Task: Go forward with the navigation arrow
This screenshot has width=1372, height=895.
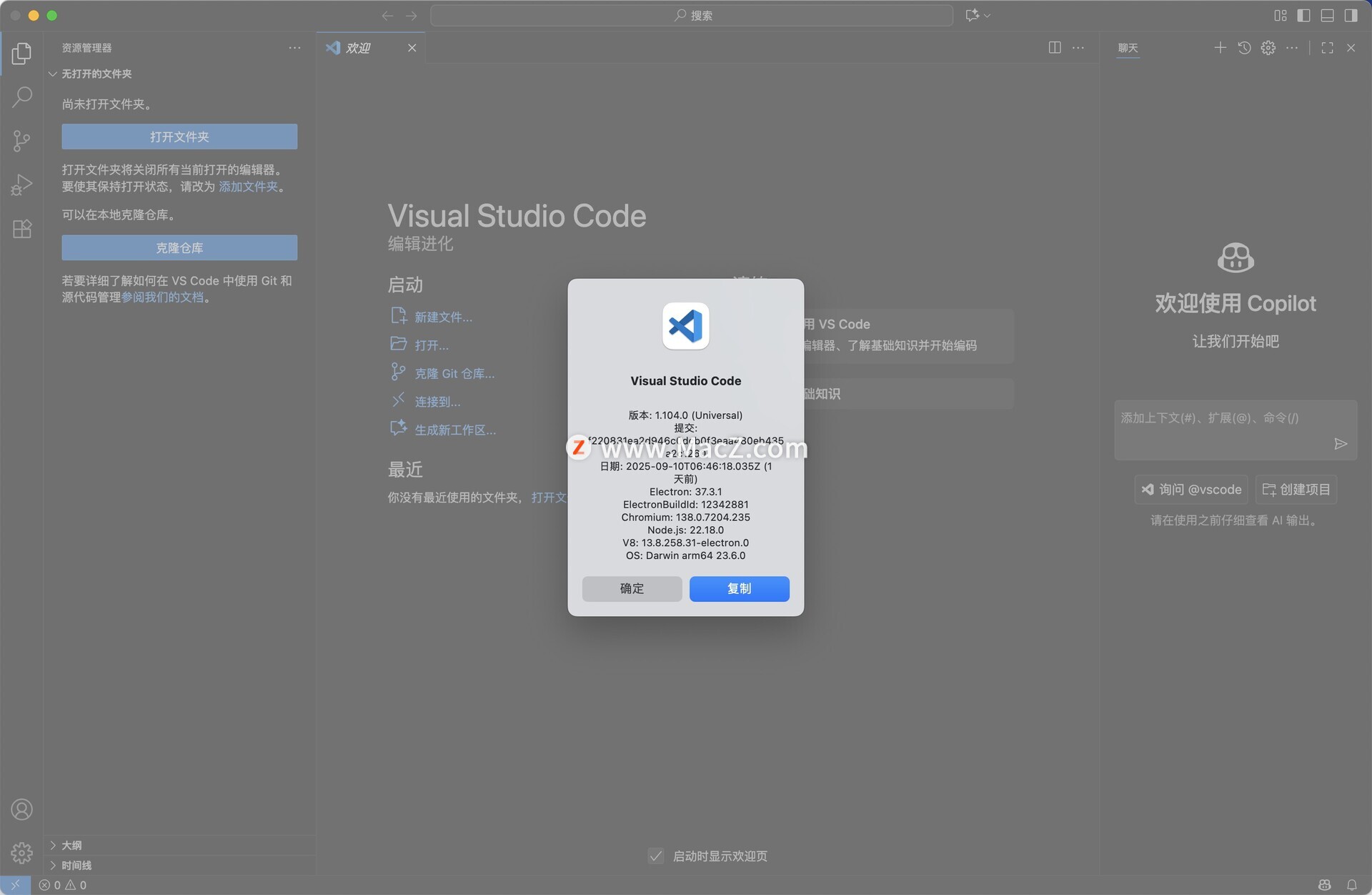Action: pos(412,16)
